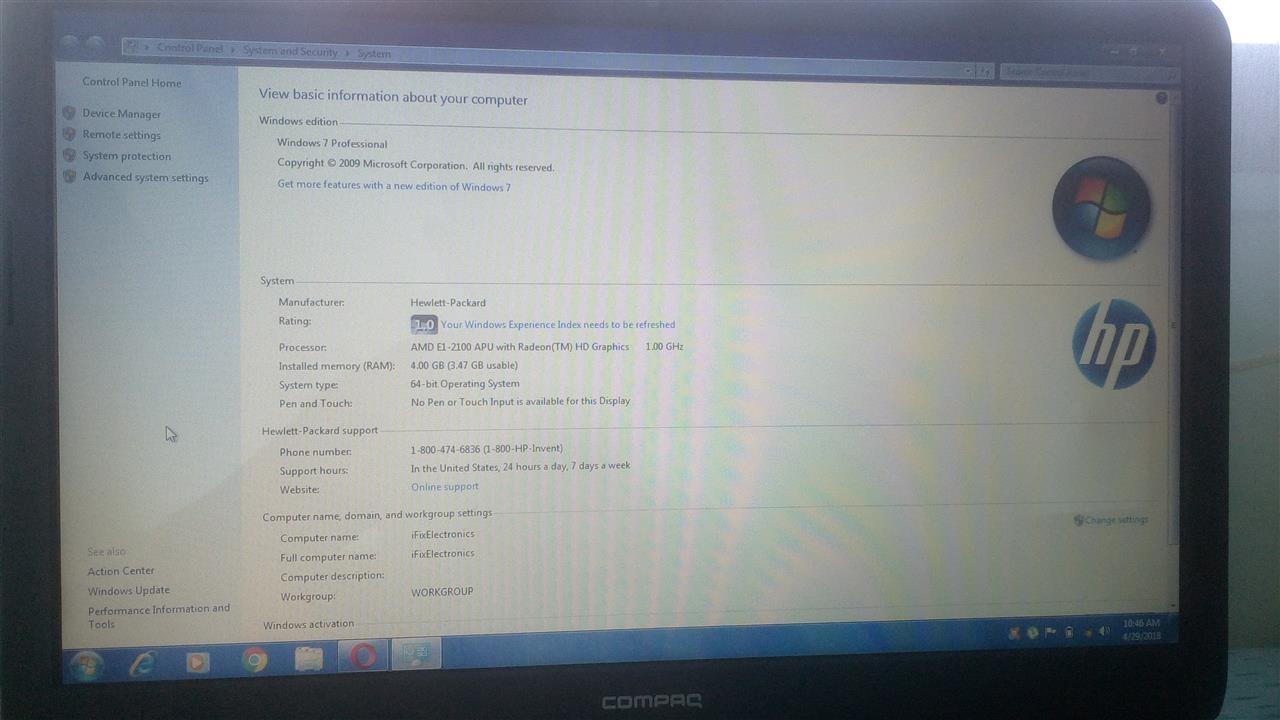Viewport: 1280px width, 720px height.
Task: Click the Windows logo image
Action: click(1101, 208)
